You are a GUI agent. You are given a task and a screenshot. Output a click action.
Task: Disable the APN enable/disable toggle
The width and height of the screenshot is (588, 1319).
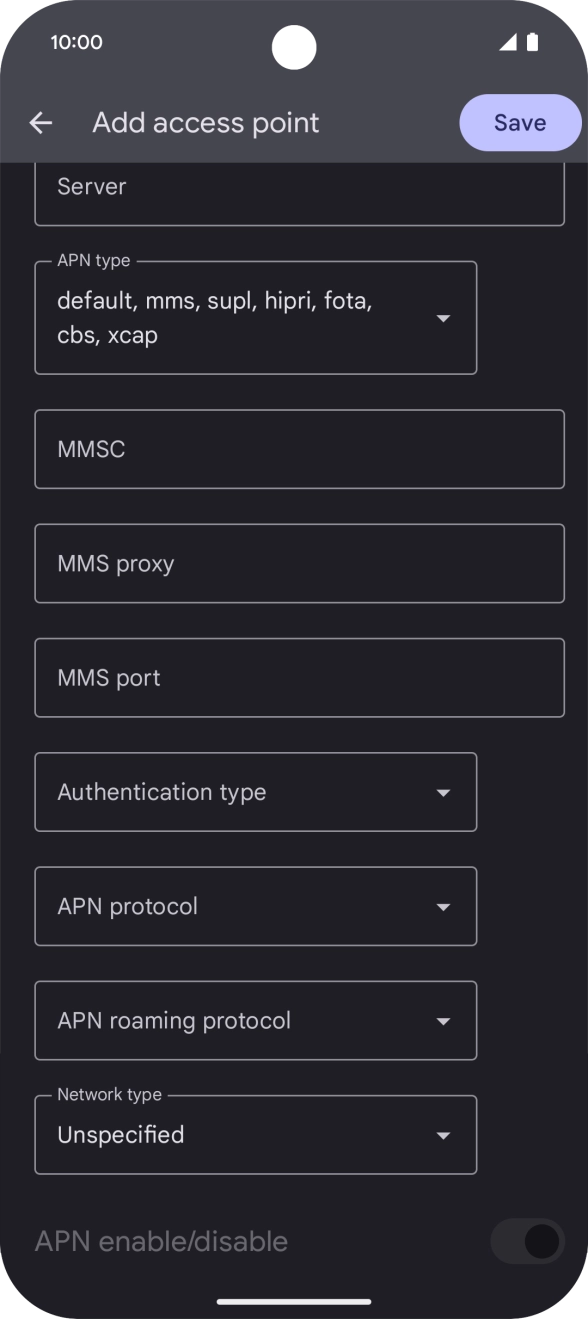(527, 1241)
